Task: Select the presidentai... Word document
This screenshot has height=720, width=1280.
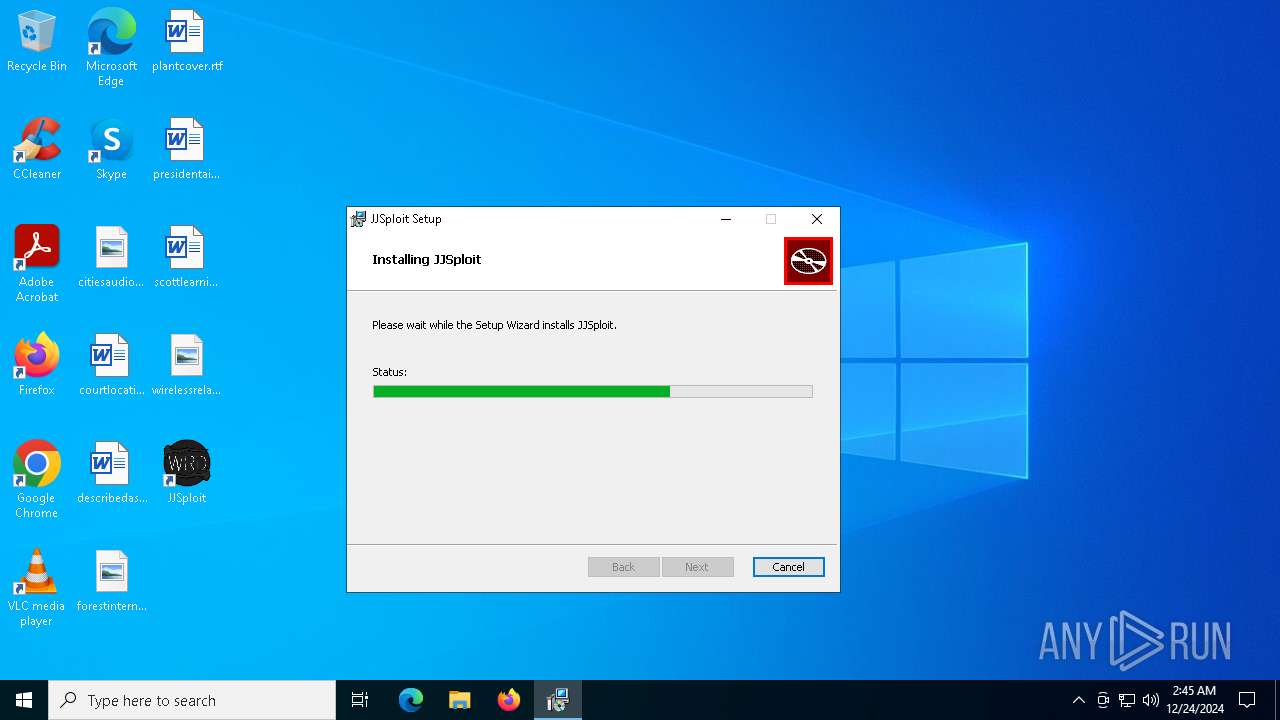Action: 186,150
